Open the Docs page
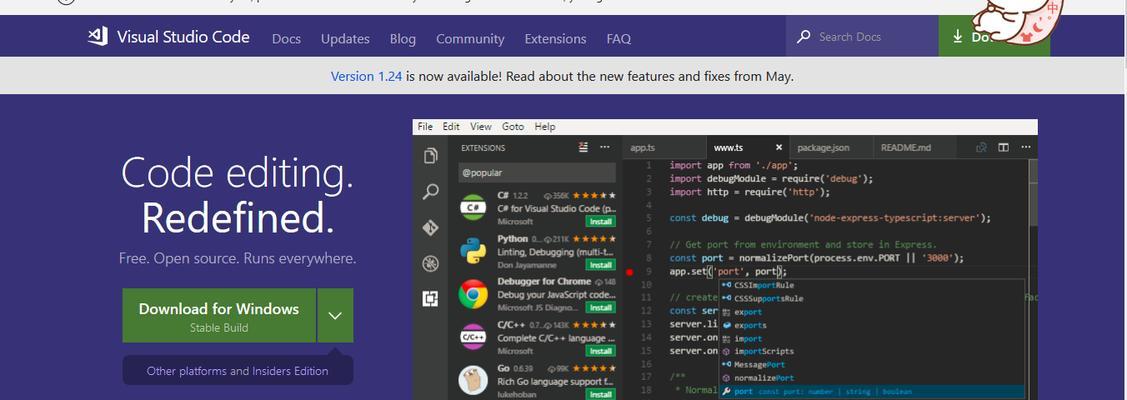 [286, 39]
